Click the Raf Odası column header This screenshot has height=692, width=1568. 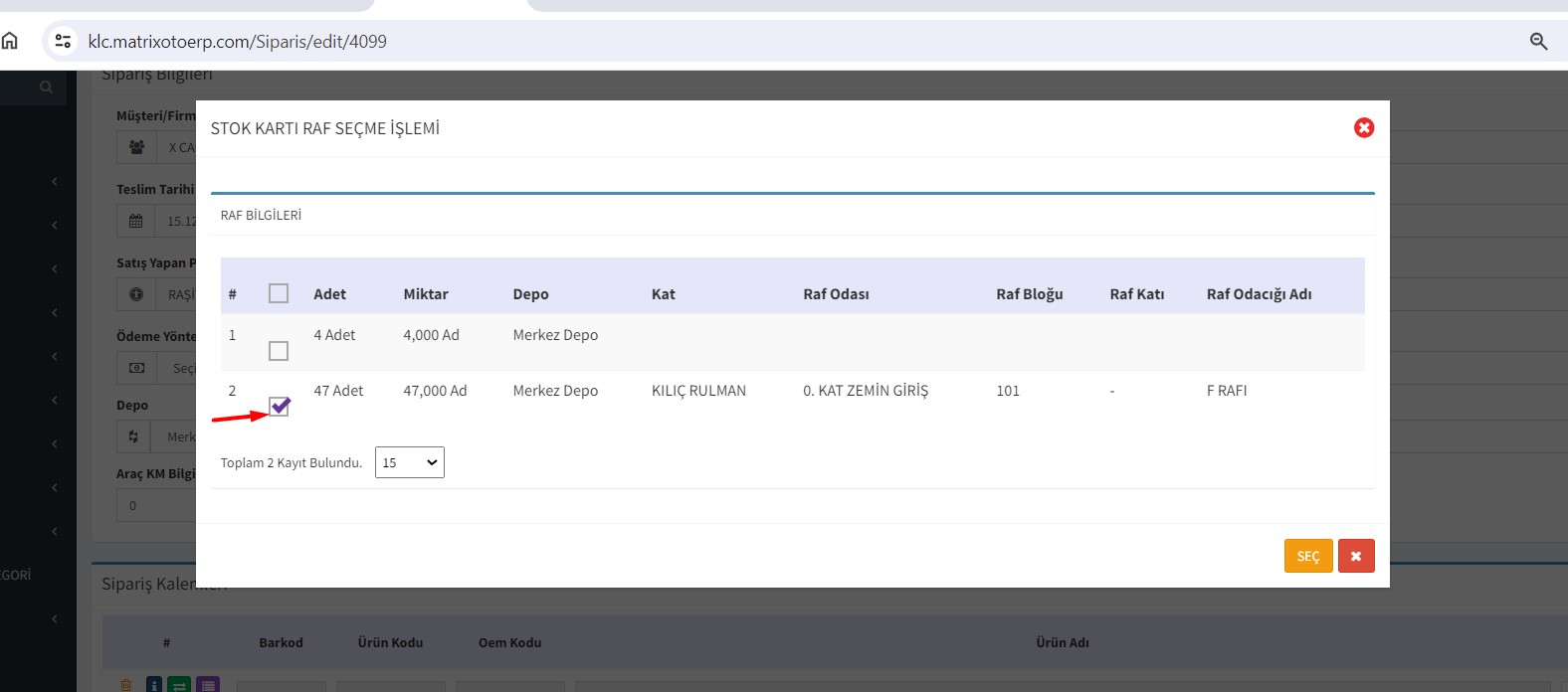click(836, 294)
